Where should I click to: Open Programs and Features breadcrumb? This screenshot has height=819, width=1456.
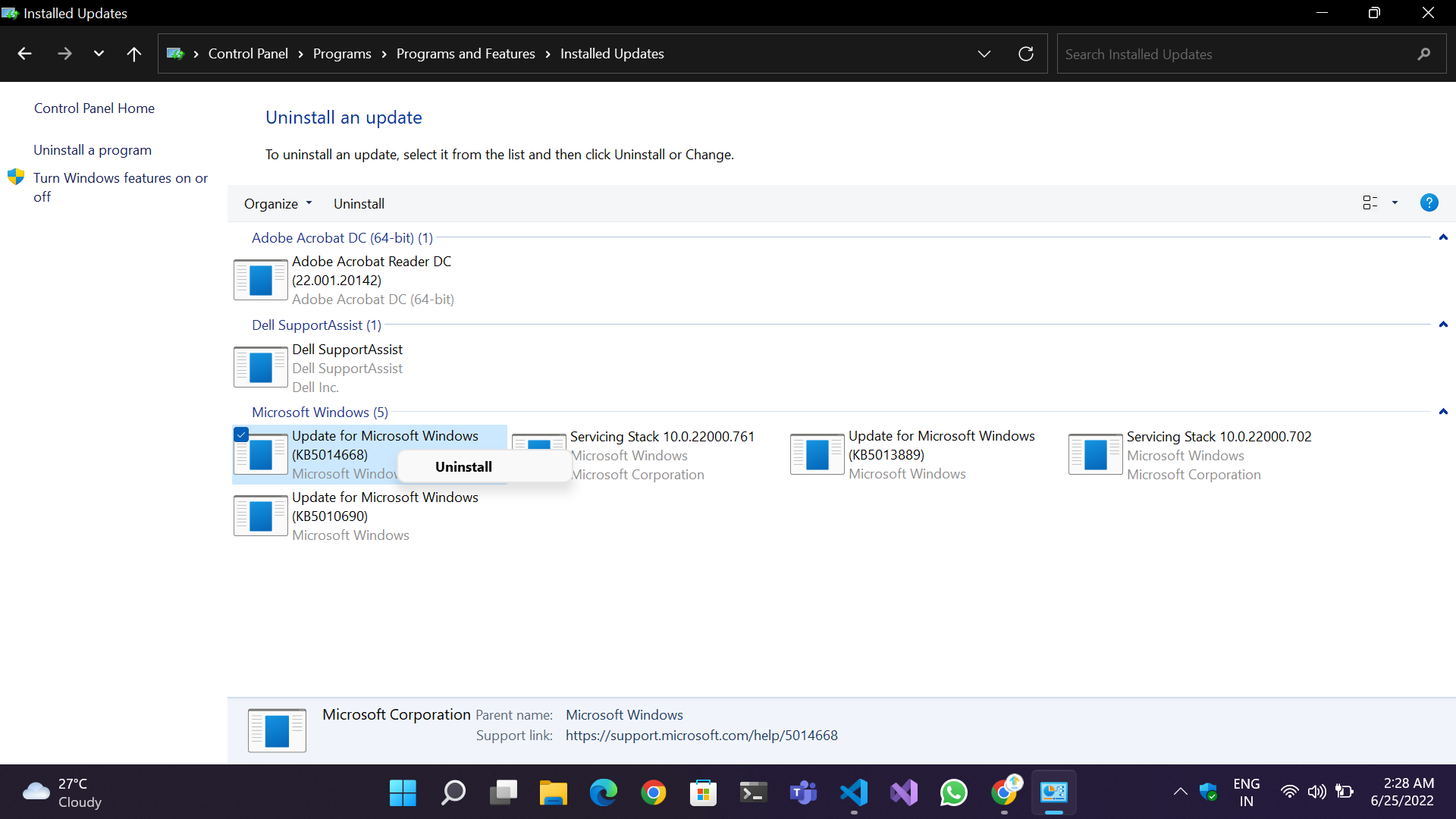point(466,54)
